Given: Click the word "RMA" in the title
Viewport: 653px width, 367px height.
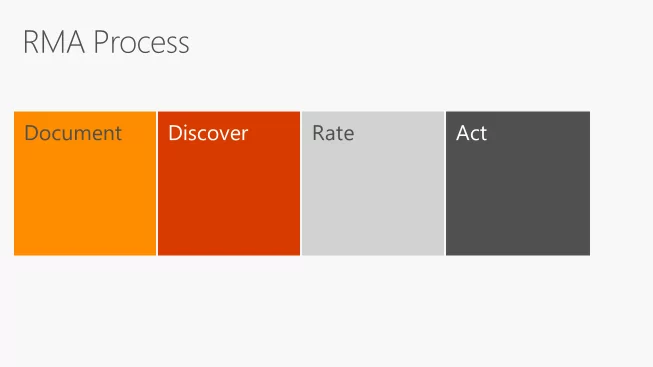Looking at the screenshot, I should click(x=54, y=42).
